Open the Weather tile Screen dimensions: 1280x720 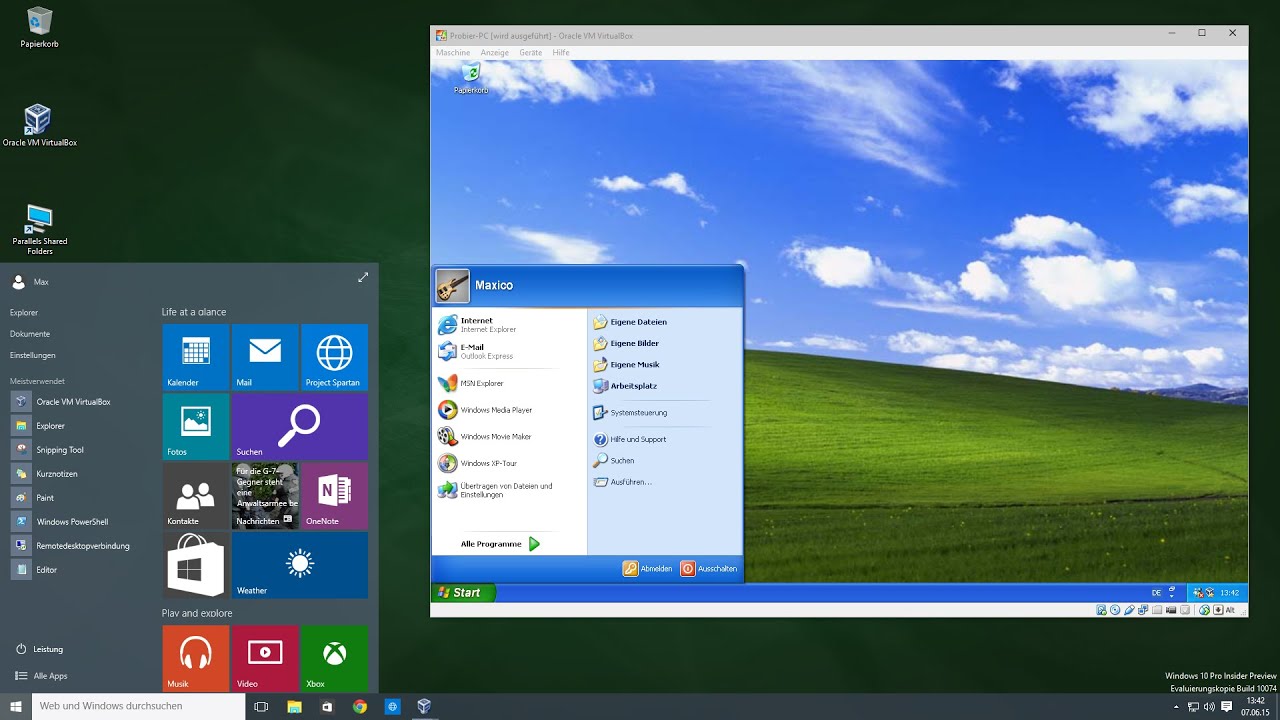tap(300, 565)
